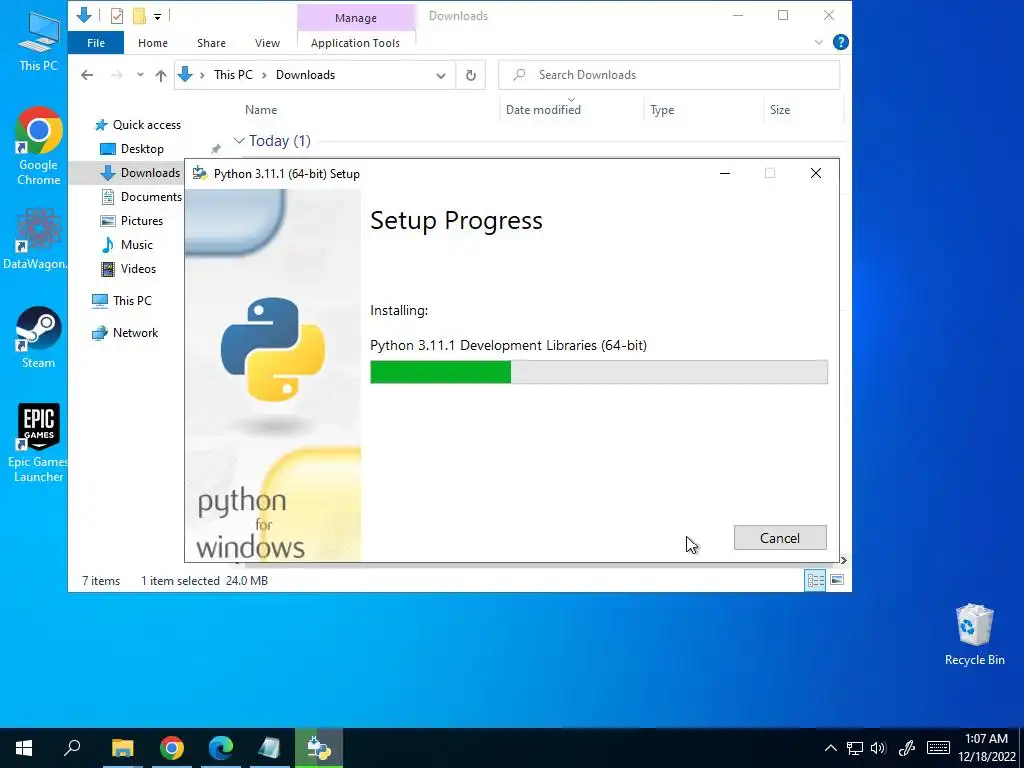Click Explorer horizontal scrollbar right arrow
Screen dimensions: 1024x768
point(844,560)
